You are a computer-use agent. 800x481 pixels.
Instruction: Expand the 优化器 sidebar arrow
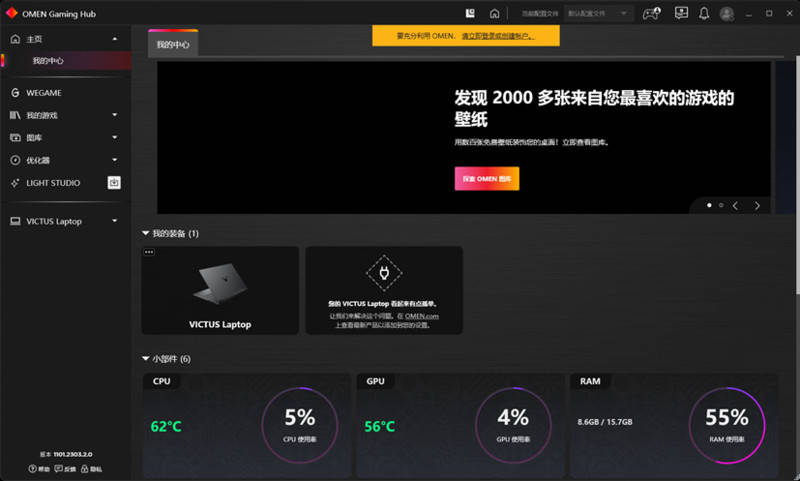115,160
